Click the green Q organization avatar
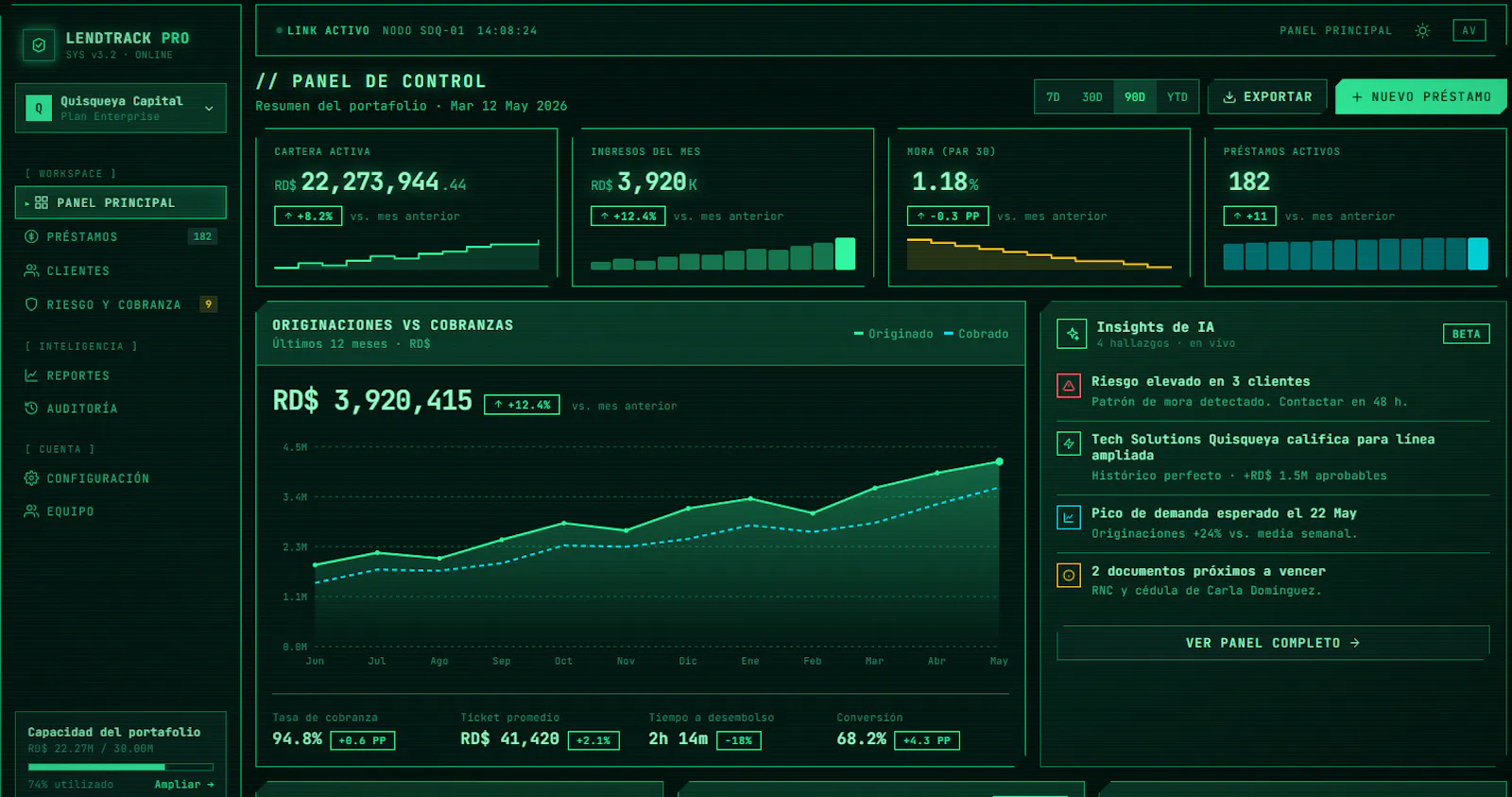The height and width of the screenshot is (797, 1512). 39,108
